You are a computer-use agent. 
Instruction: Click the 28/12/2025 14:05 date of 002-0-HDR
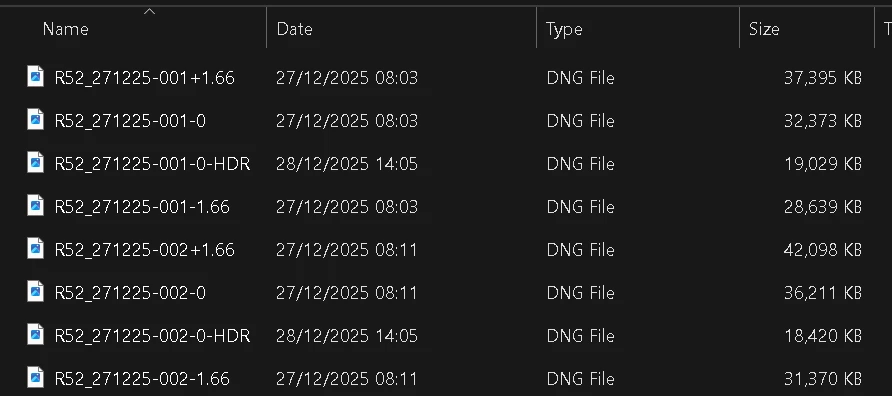click(x=346, y=336)
